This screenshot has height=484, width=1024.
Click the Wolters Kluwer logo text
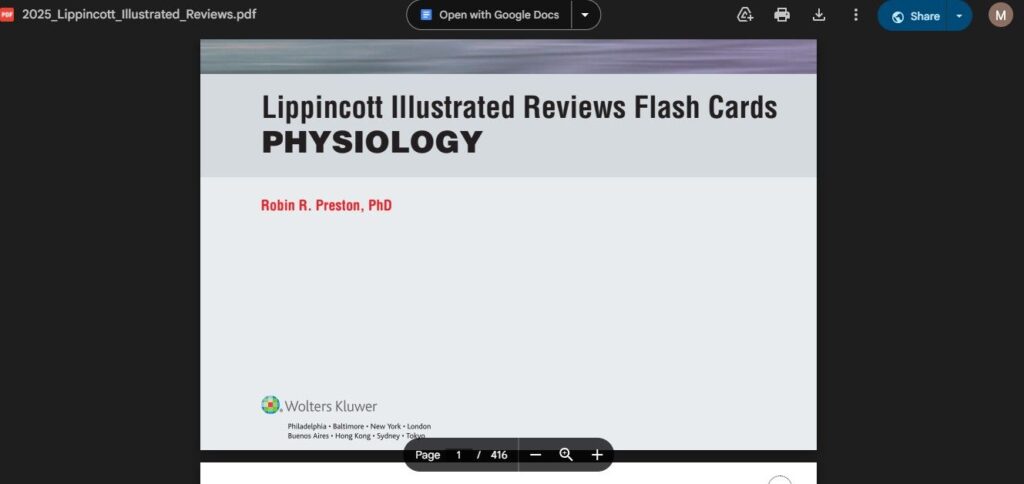point(331,406)
